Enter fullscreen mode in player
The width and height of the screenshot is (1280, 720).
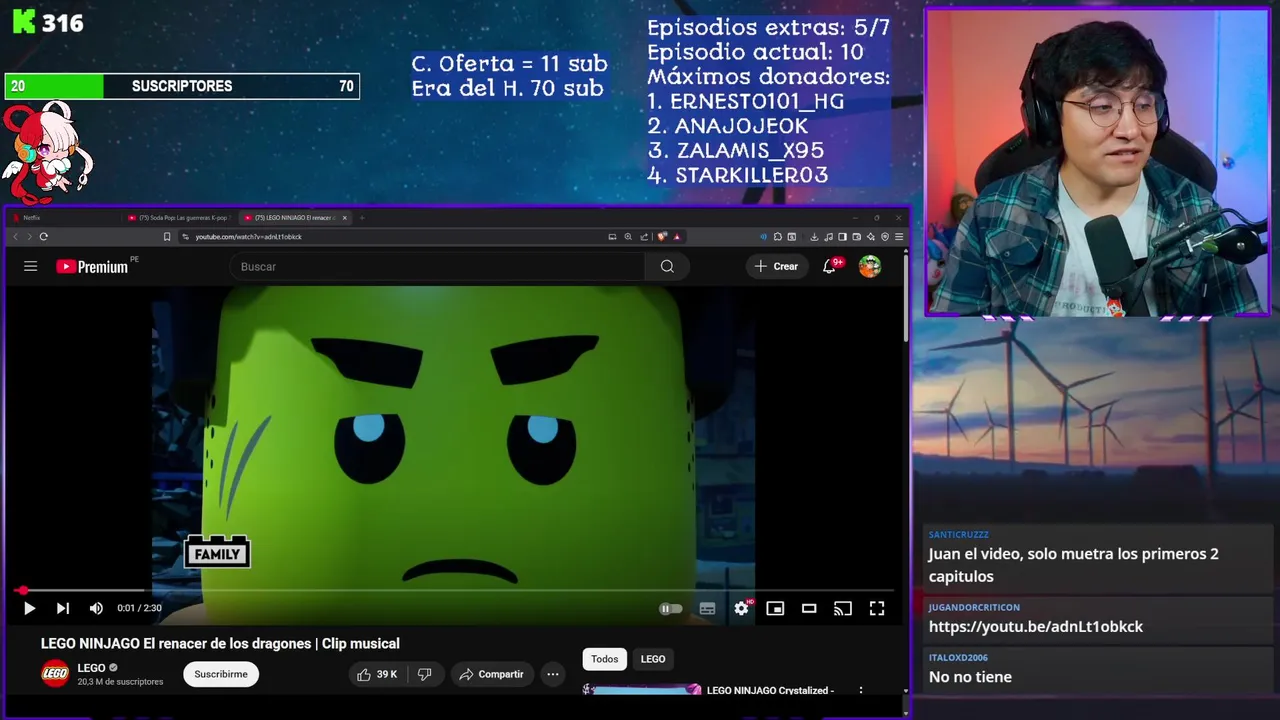click(877, 608)
